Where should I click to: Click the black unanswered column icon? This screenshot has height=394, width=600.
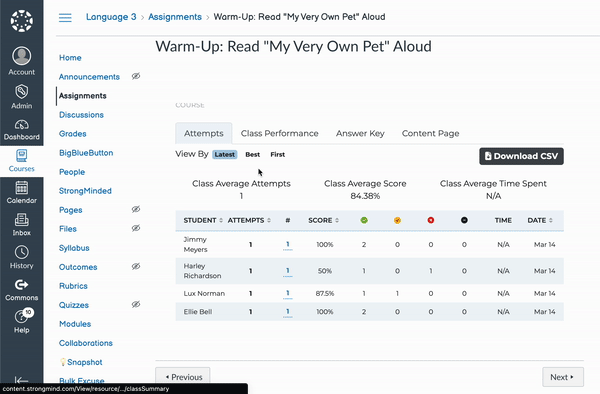(x=464, y=220)
